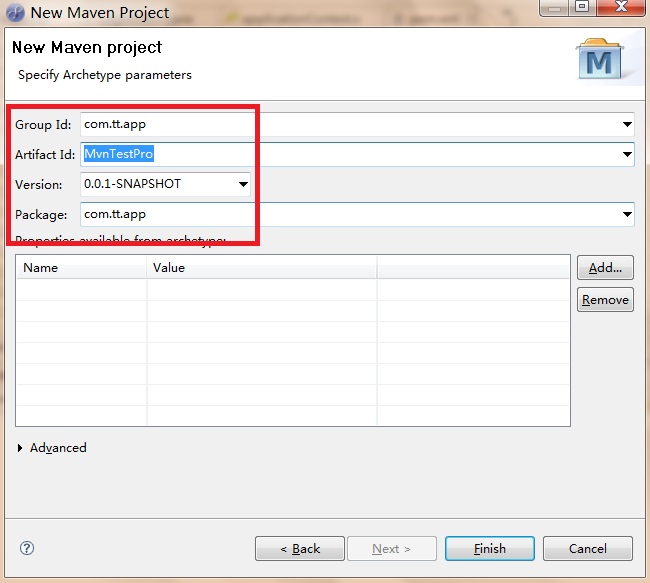Click the Finish button
Screen dimensions: 650x583
tap(490, 548)
